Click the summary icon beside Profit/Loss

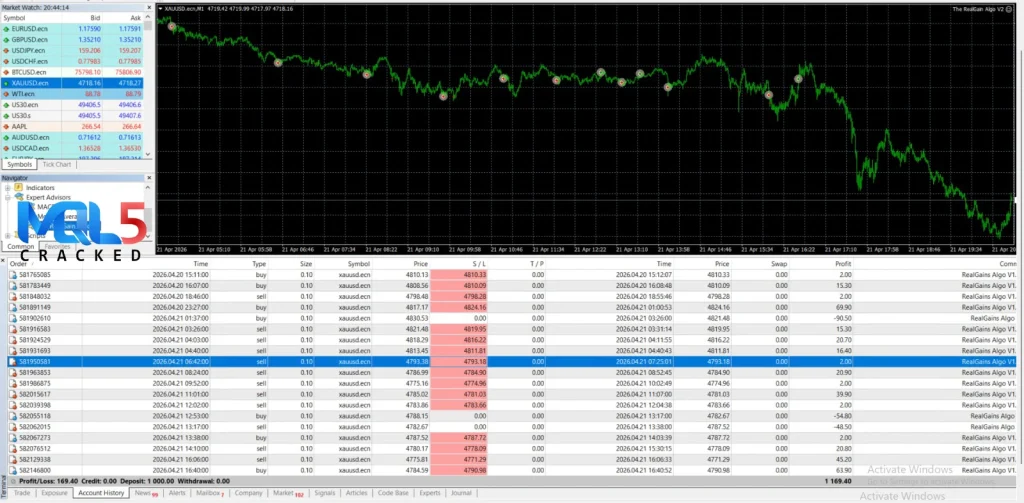click(x=12, y=481)
